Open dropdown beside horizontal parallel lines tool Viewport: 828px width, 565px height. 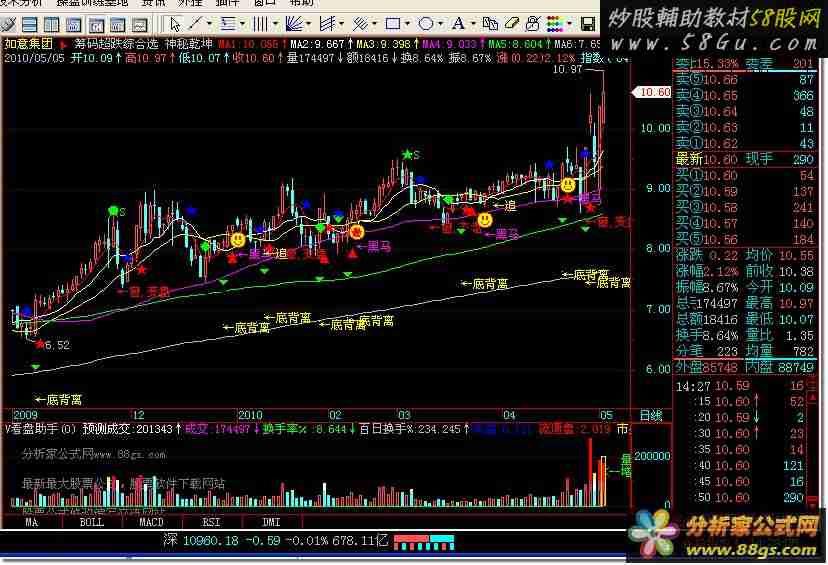[x=242, y=24]
